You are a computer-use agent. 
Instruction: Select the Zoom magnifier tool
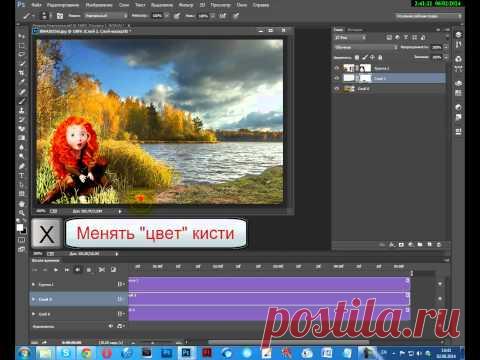[x=21, y=212]
